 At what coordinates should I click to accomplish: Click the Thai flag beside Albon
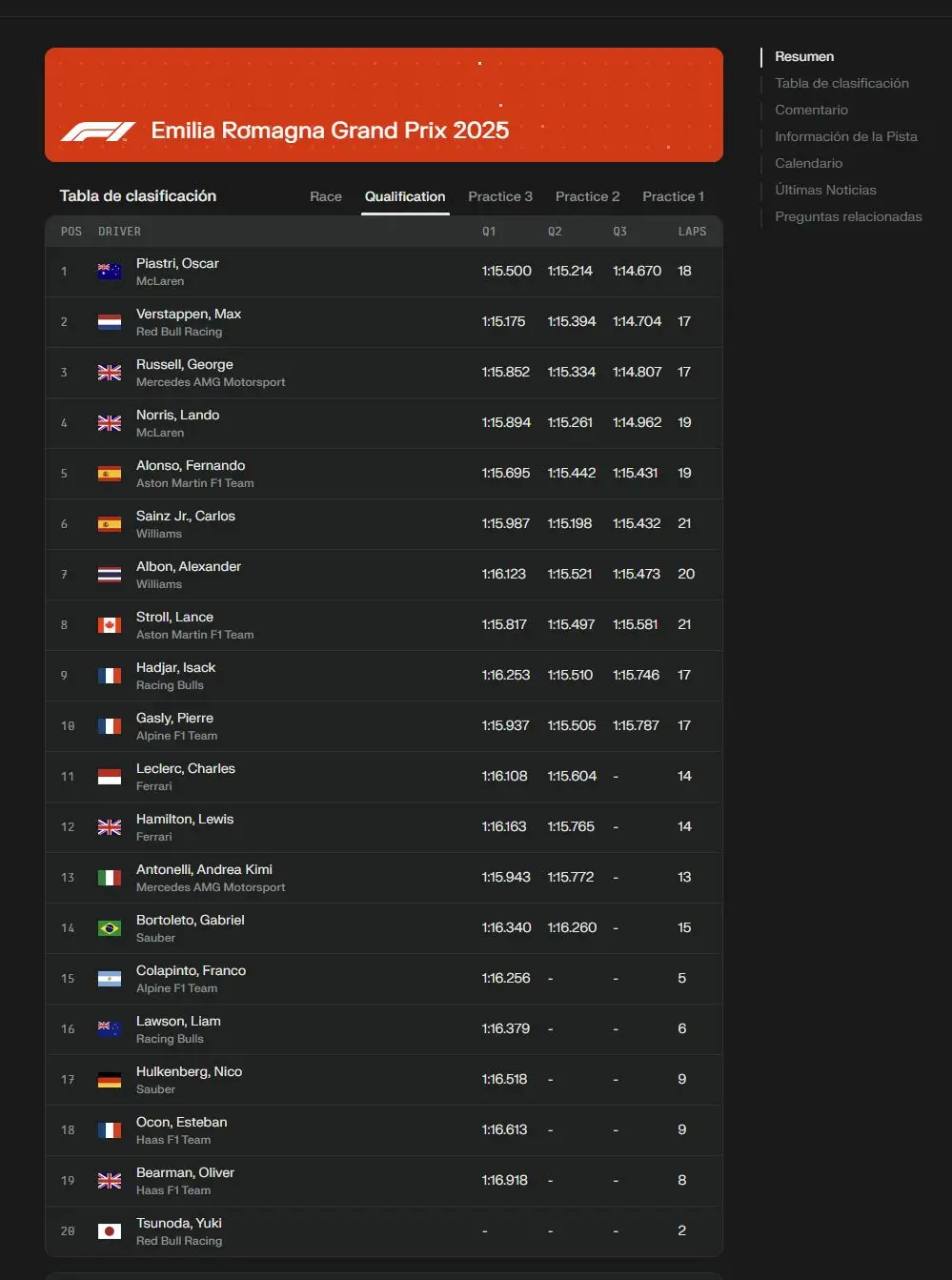110,575
